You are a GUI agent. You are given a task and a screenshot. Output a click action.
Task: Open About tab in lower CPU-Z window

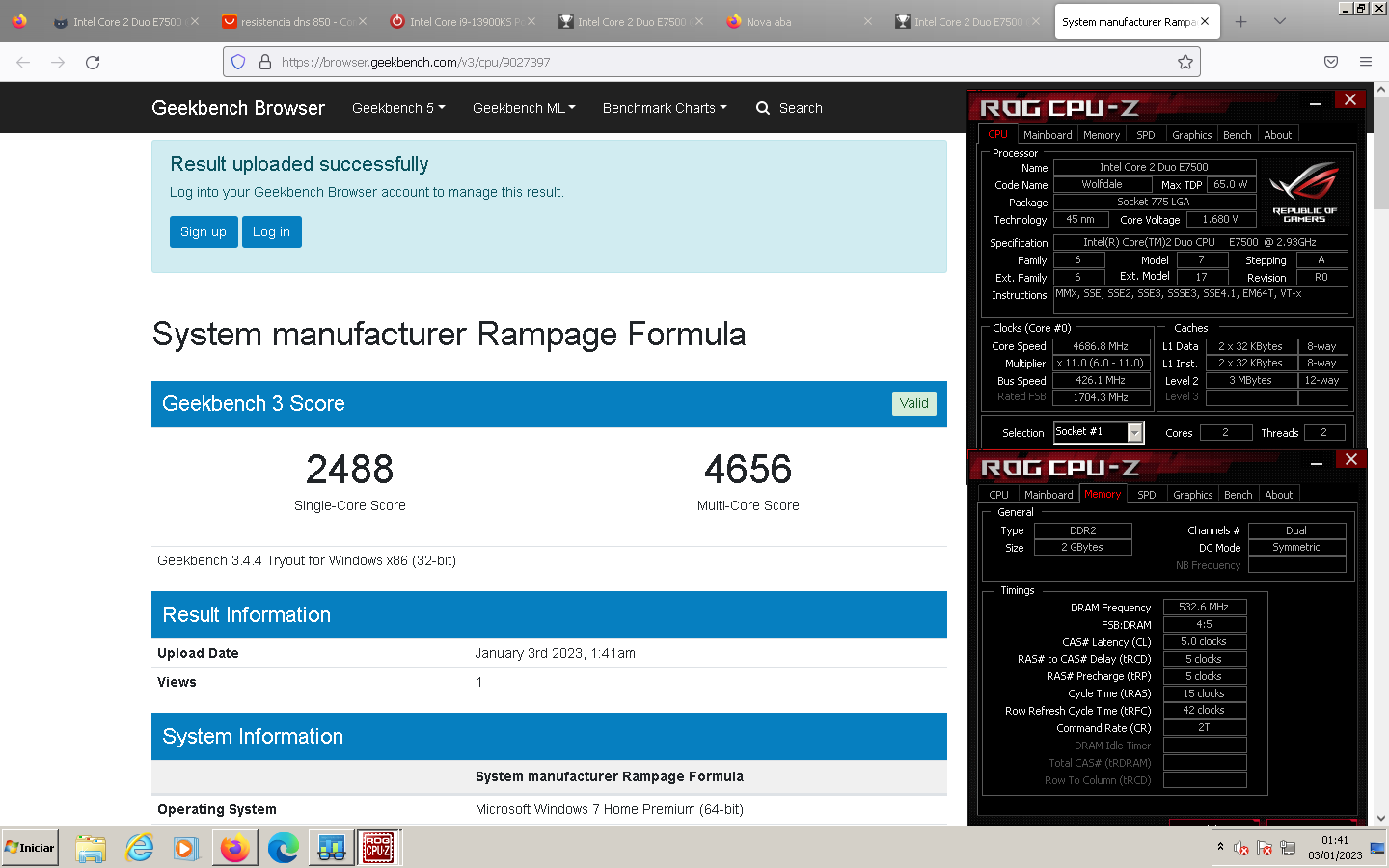pos(1279,495)
